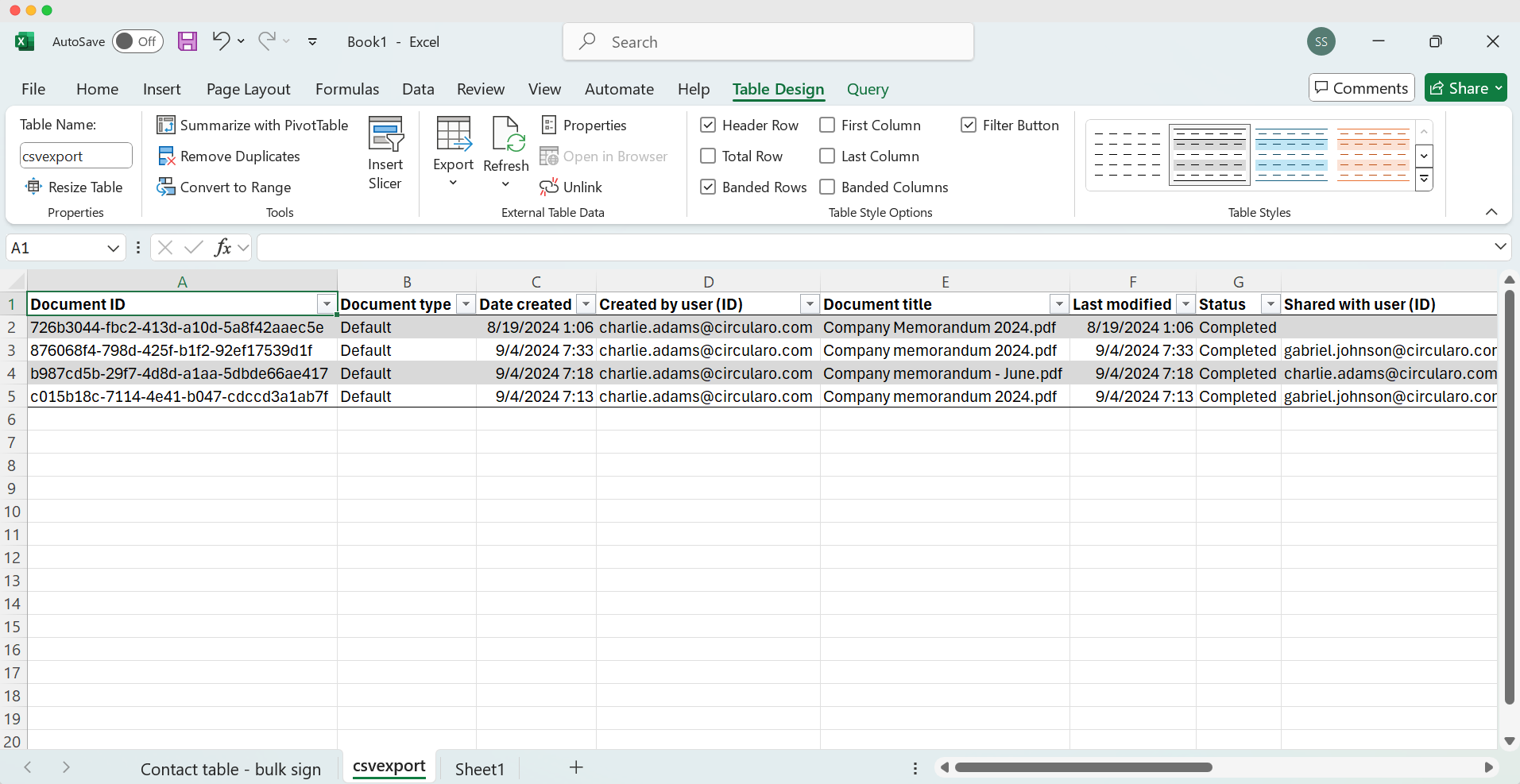Toggle AutoSave switch on
This screenshot has height=784, width=1520.
137,42
